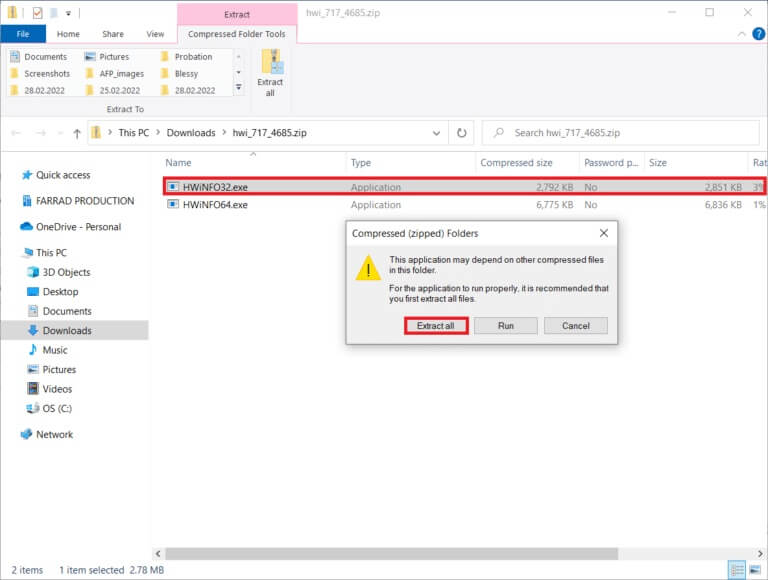Select the Compressed Folder Tools tab
This screenshot has width=768, height=580.
(237, 34)
